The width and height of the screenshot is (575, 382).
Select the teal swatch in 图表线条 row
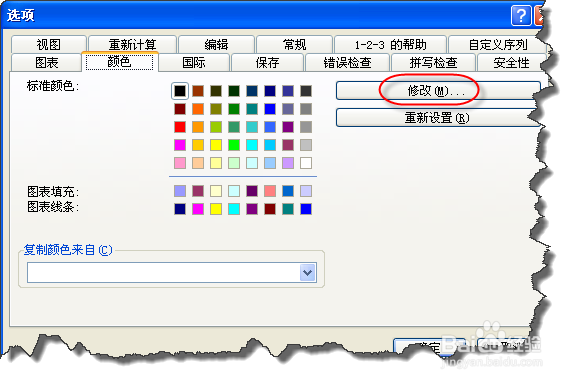(288, 209)
